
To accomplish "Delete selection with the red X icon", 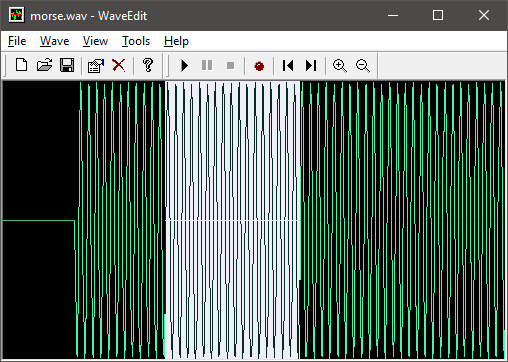I will click(119, 65).
